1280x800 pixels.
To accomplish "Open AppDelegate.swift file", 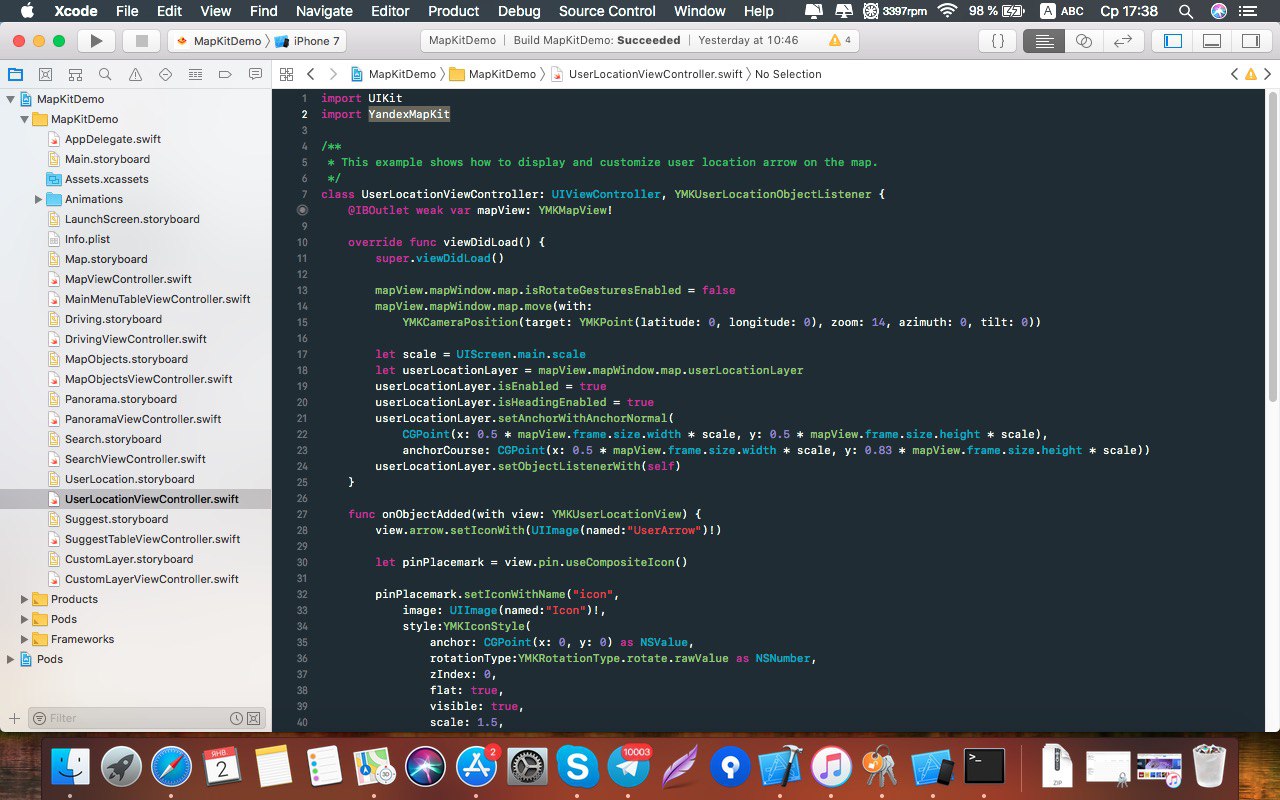I will [x=113, y=139].
